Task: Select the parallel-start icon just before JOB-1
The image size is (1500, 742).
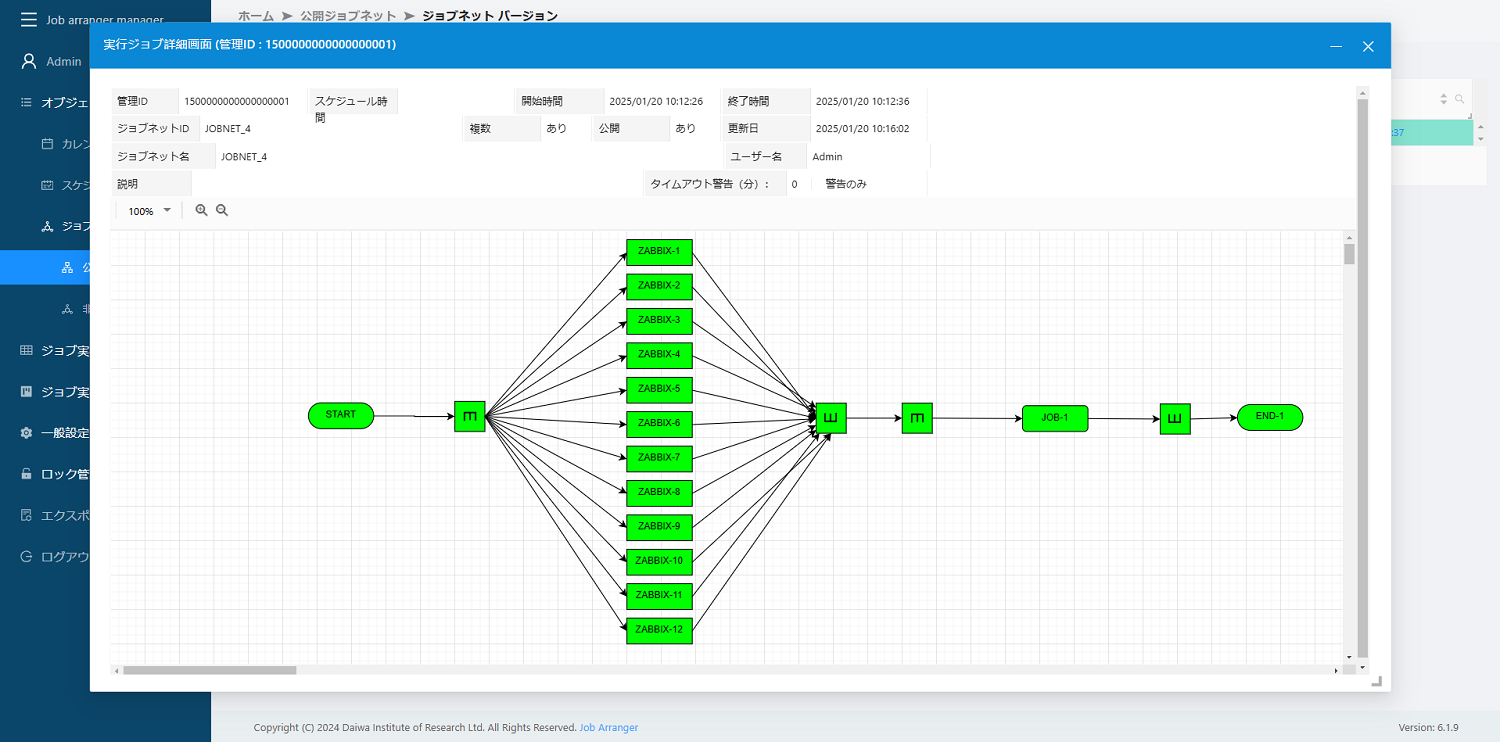Action: tap(917, 418)
